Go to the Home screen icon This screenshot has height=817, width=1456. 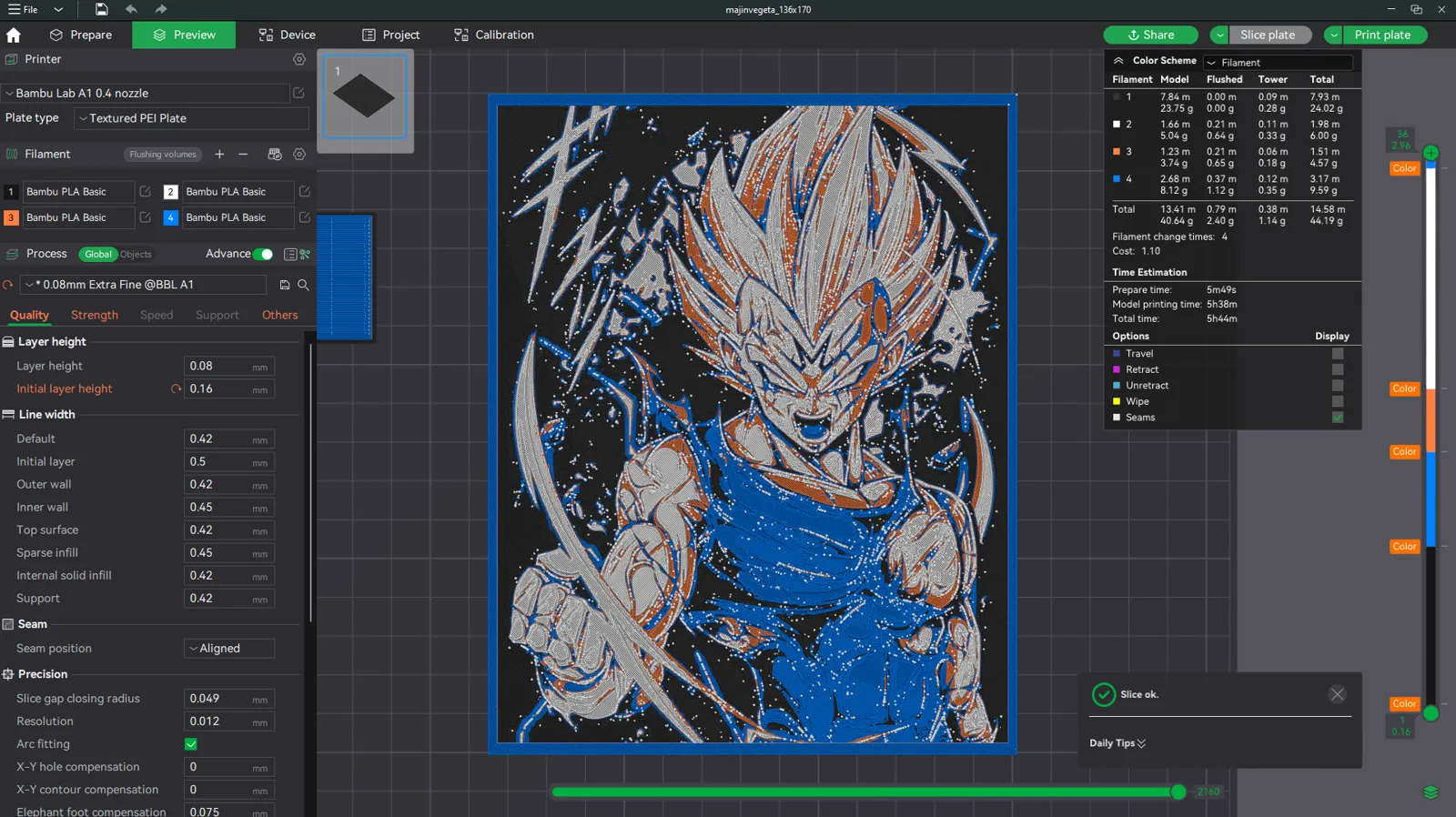click(x=13, y=35)
